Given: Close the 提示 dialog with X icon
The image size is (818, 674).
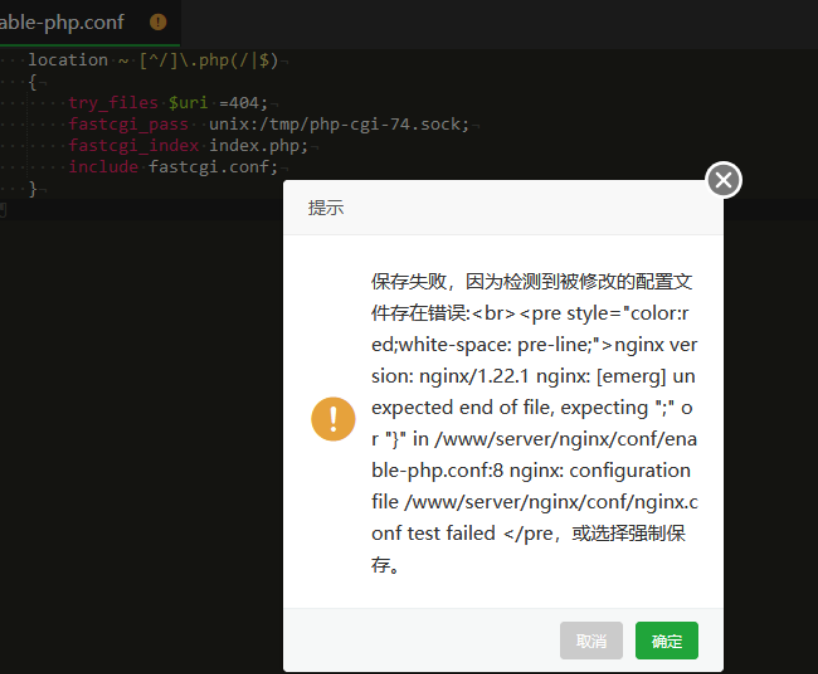Looking at the screenshot, I should 723,180.
